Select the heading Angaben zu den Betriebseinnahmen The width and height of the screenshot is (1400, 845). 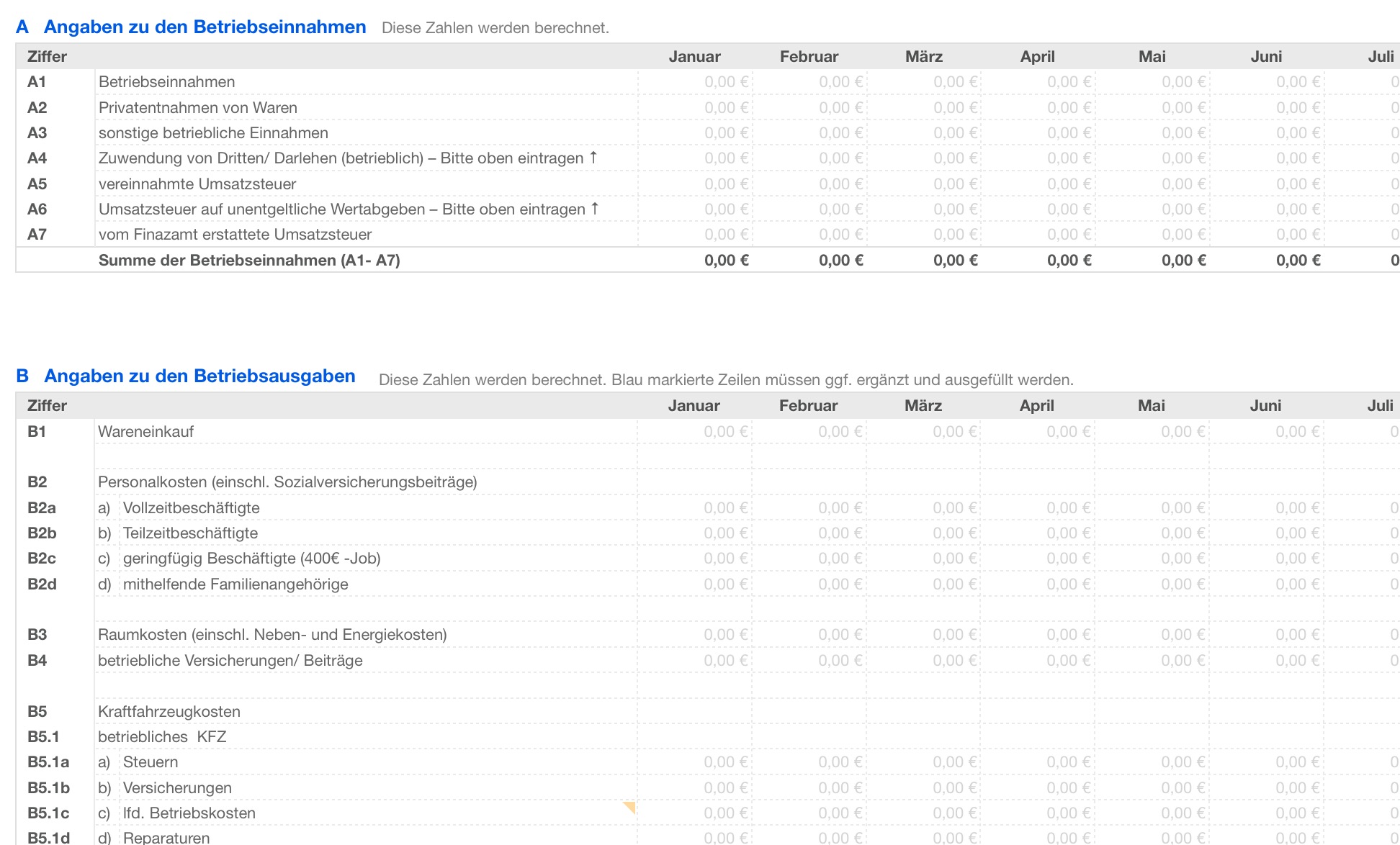tap(205, 27)
